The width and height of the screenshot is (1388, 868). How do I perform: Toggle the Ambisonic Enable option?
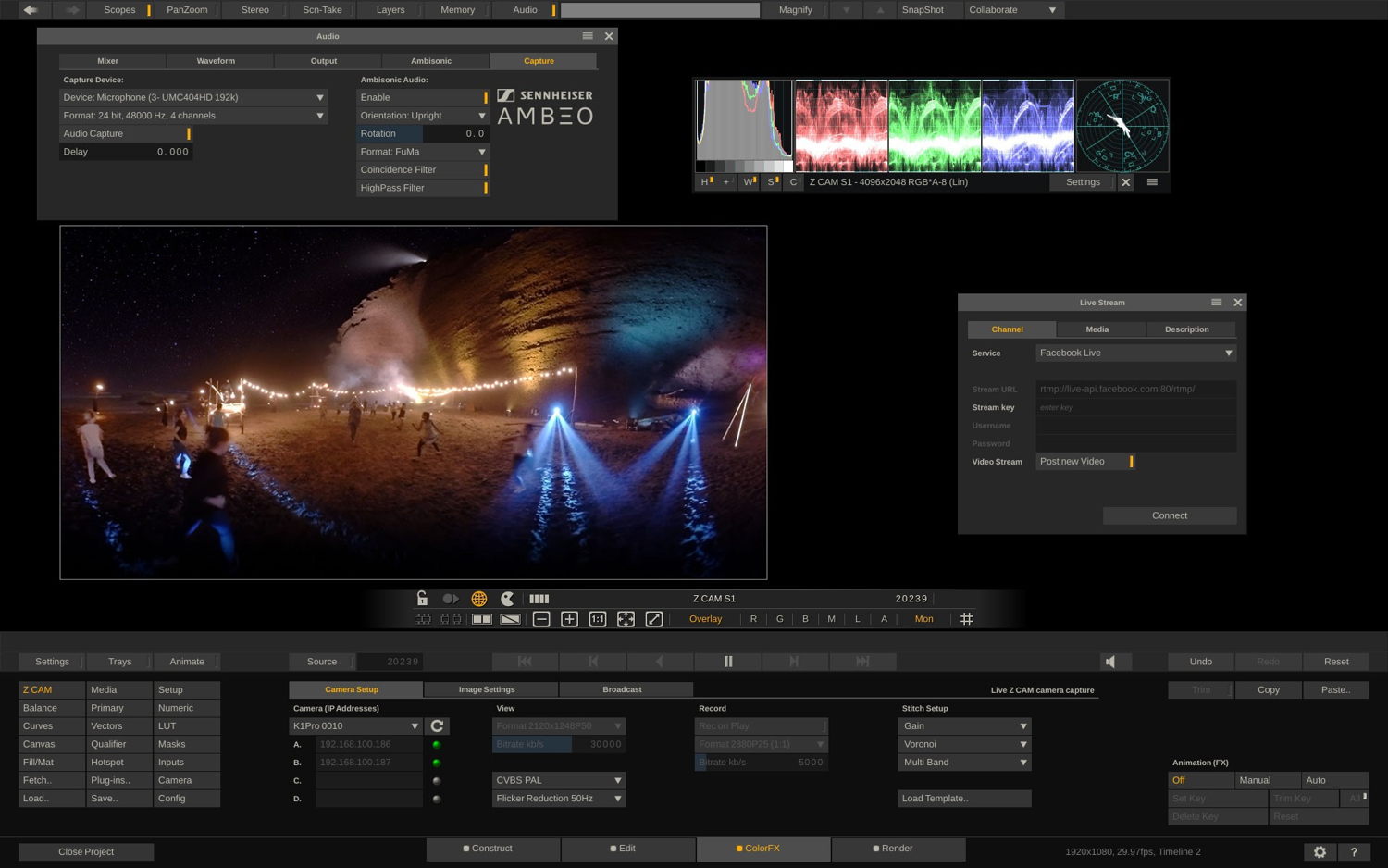coord(423,97)
